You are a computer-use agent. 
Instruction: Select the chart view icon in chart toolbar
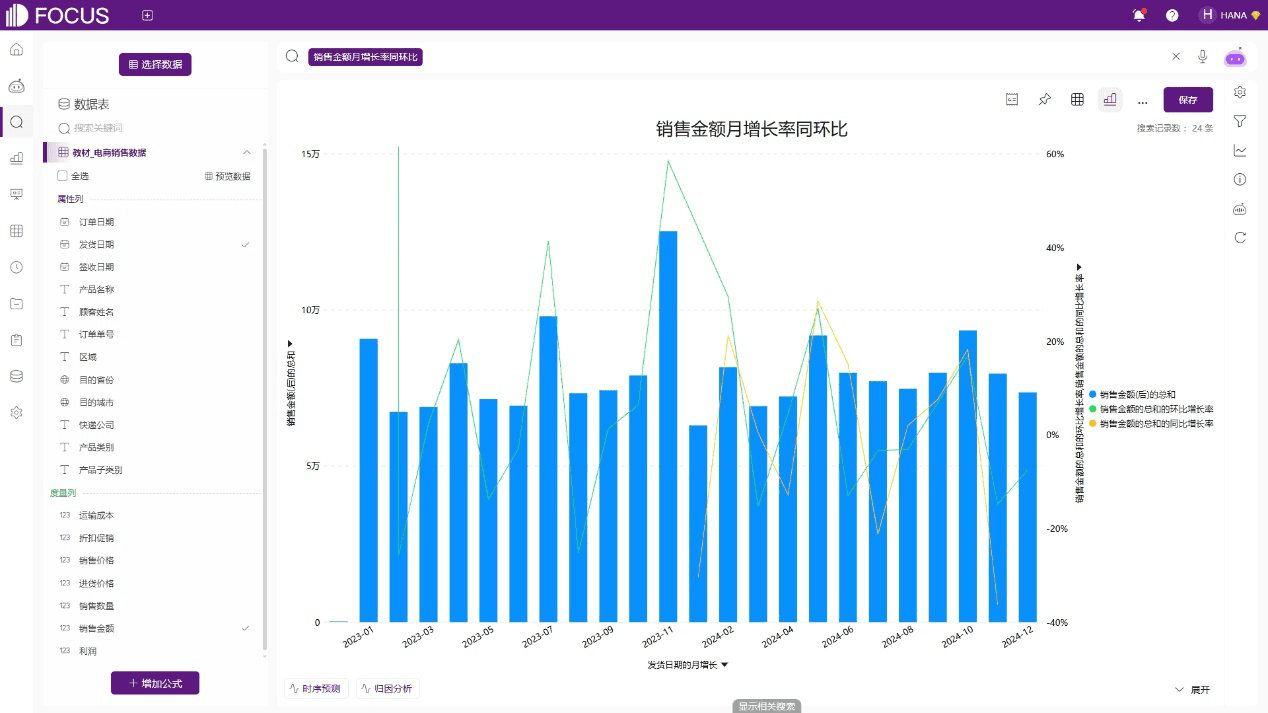pyautogui.click(x=1110, y=99)
